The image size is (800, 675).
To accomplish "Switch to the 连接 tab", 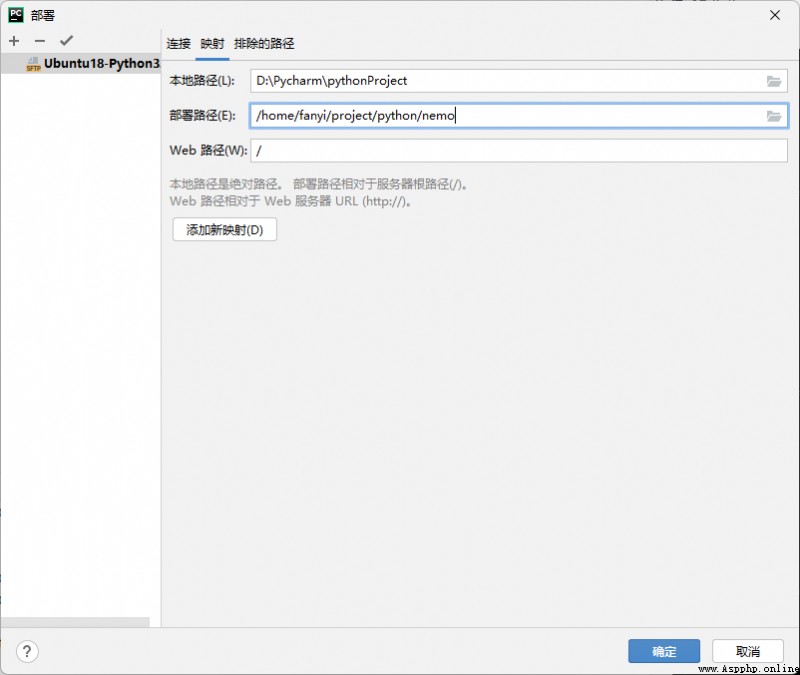I will point(179,43).
